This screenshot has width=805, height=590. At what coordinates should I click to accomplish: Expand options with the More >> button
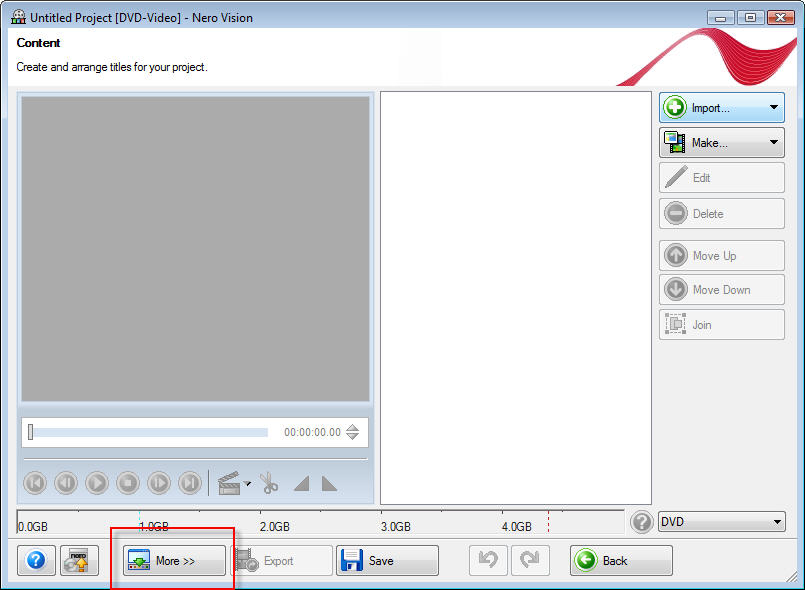[x=174, y=560]
